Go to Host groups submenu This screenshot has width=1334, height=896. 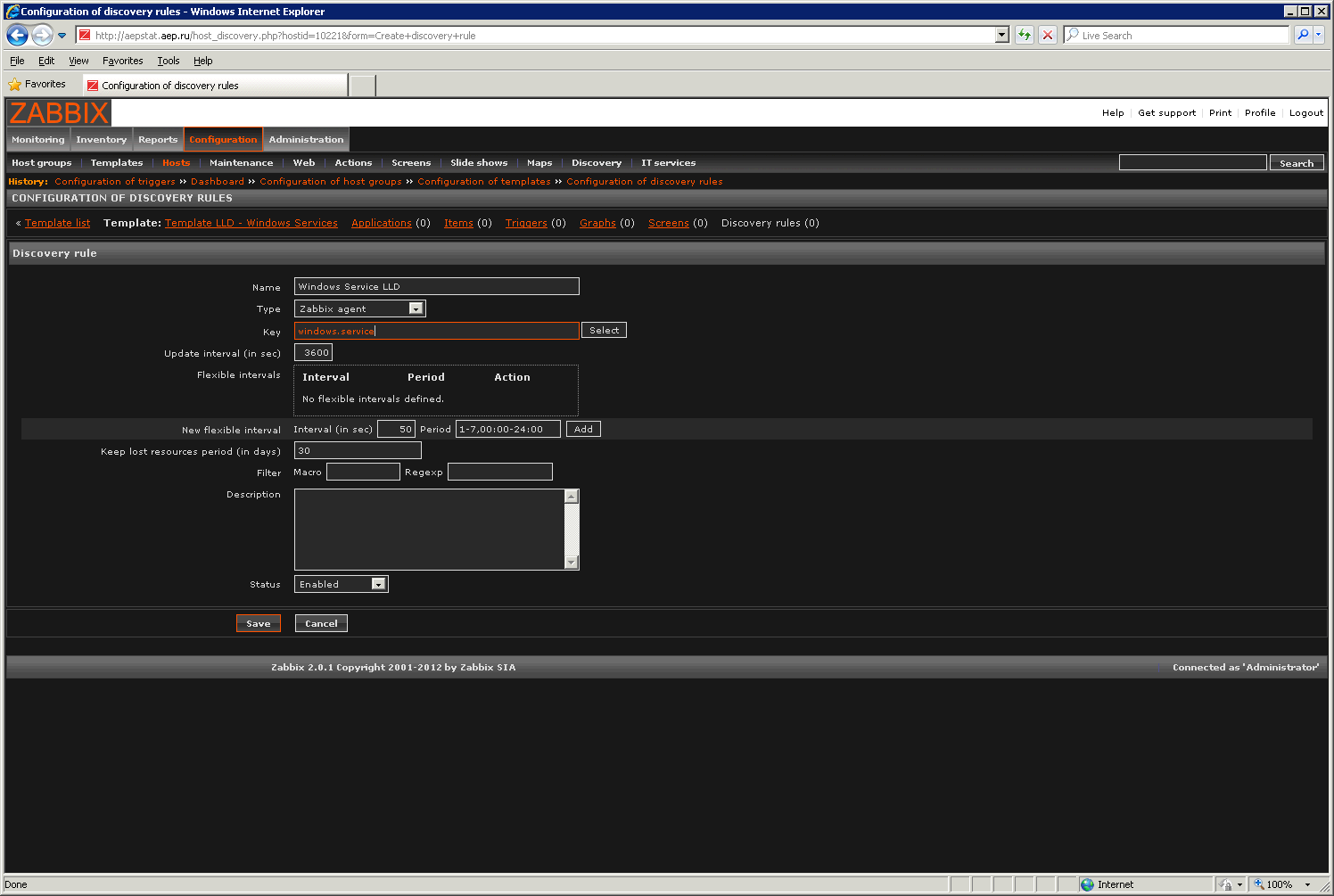tap(42, 163)
